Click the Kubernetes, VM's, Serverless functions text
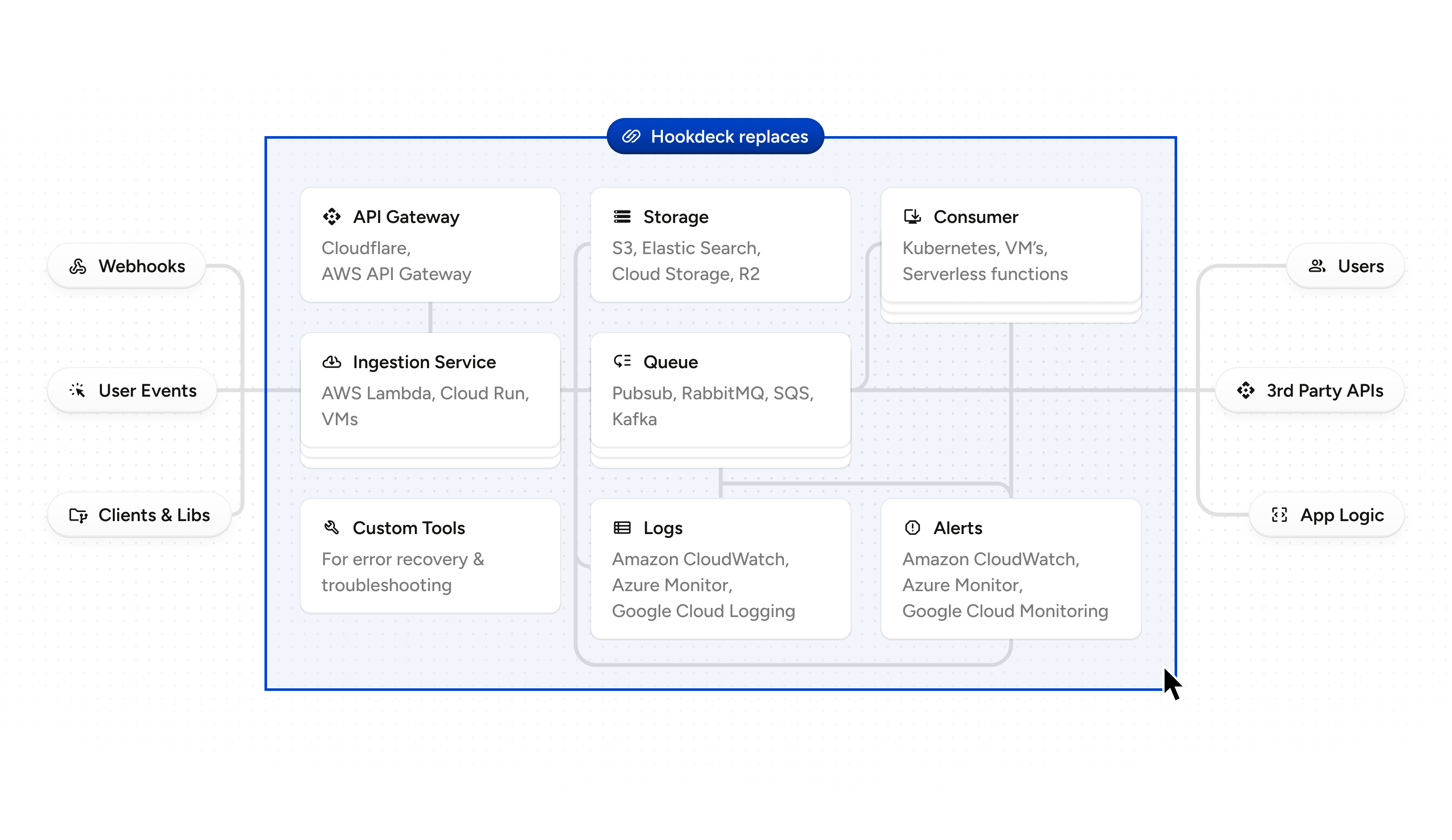 (984, 261)
